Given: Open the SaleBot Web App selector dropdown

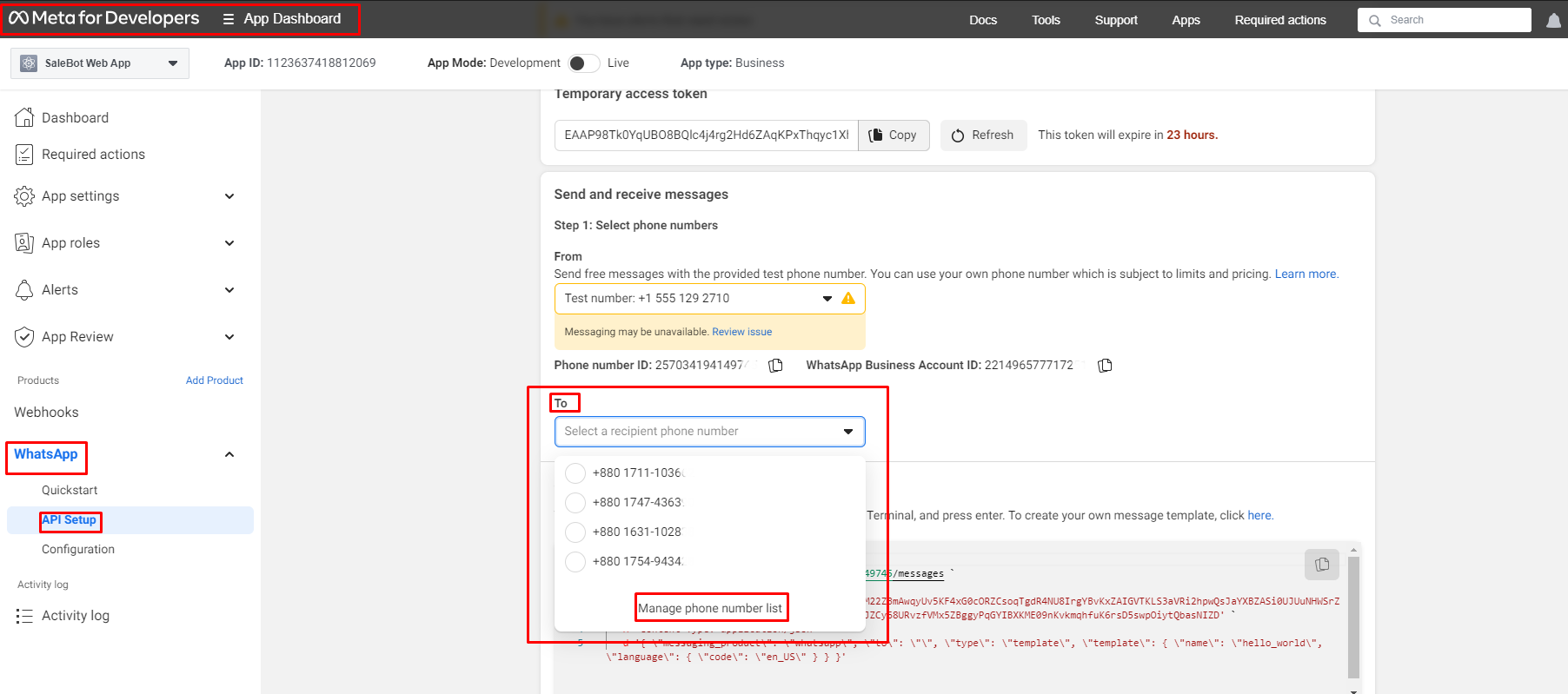Looking at the screenshot, I should [x=100, y=63].
